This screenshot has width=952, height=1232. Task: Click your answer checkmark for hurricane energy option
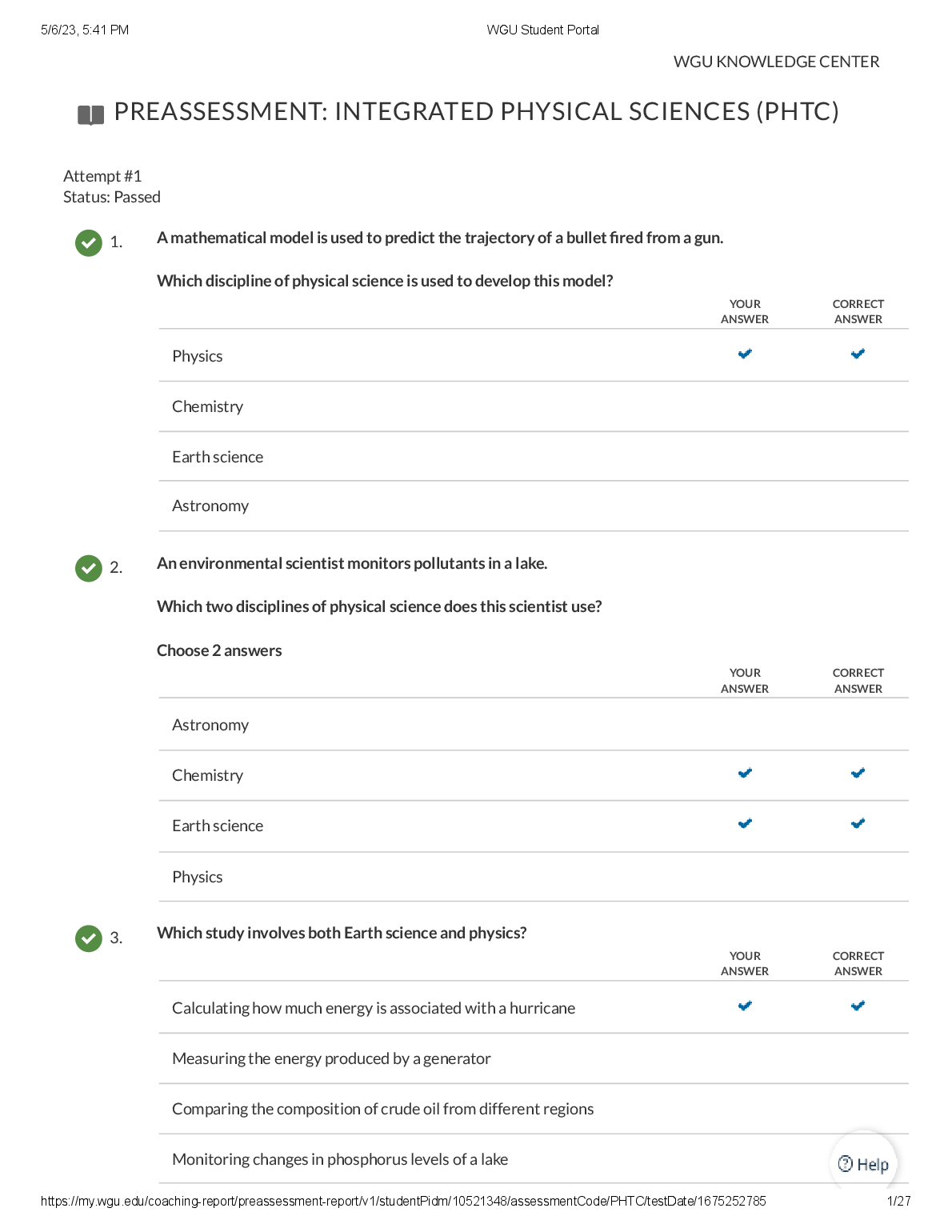pyautogui.click(x=745, y=1006)
